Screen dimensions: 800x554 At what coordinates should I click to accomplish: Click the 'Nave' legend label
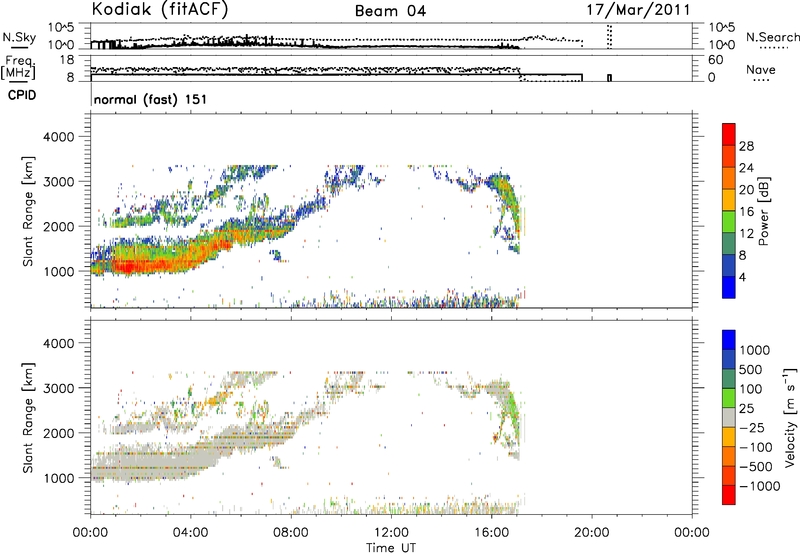point(760,69)
